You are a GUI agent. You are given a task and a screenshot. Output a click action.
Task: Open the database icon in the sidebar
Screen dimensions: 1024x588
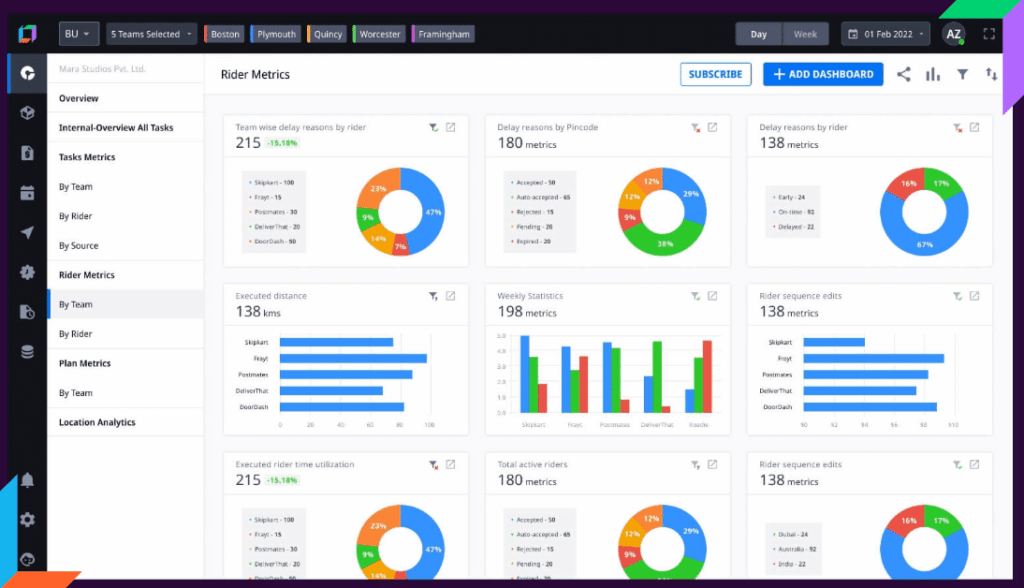27,351
